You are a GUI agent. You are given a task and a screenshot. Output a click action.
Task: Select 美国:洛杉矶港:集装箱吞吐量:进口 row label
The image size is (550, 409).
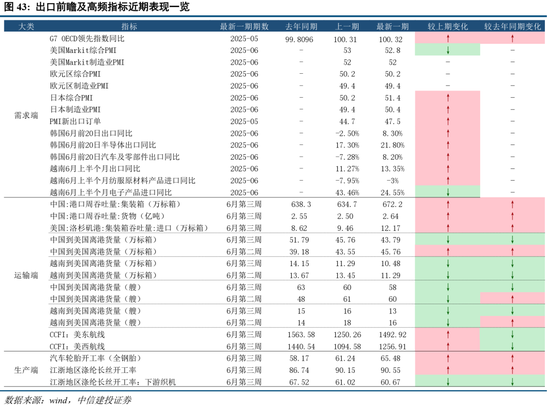[x=129, y=228]
